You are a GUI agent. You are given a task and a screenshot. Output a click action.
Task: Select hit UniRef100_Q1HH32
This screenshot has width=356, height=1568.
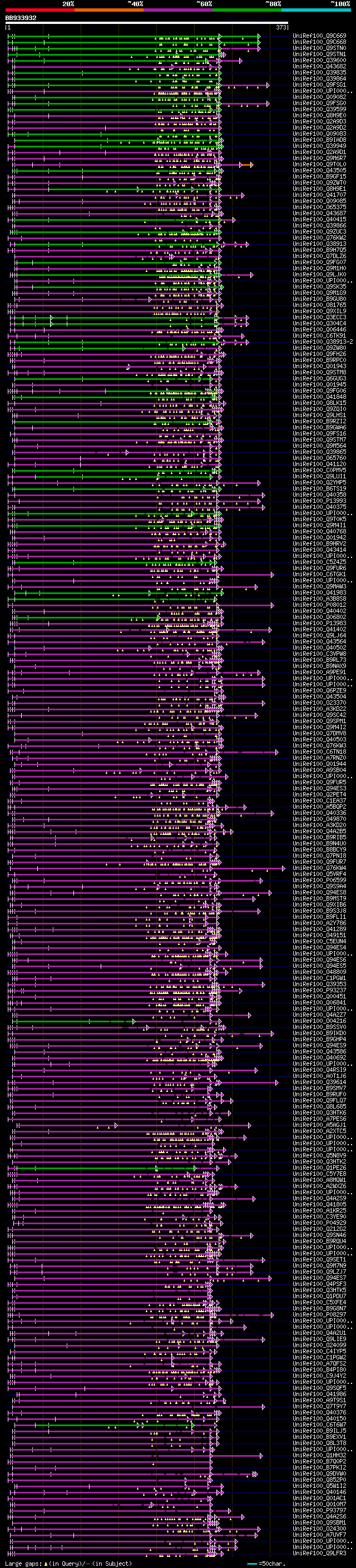[x=319, y=1456]
